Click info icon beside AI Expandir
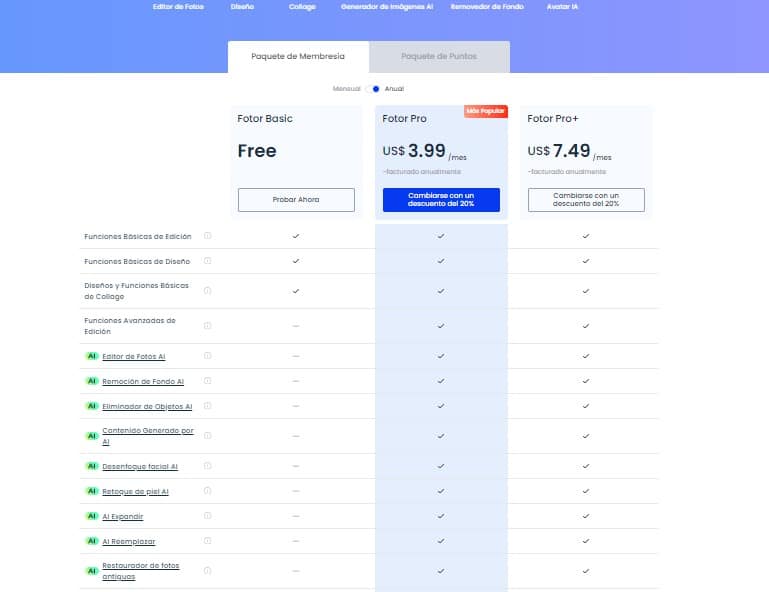 (x=207, y=516)
